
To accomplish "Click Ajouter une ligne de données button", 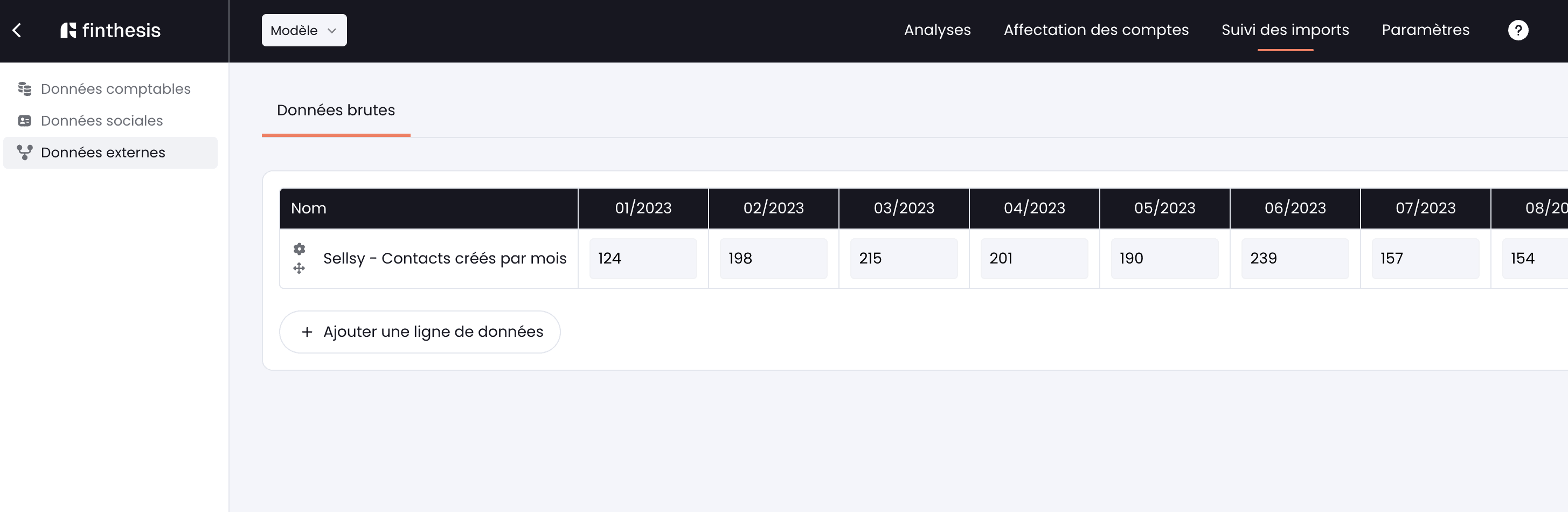I will tap(419, 332).
